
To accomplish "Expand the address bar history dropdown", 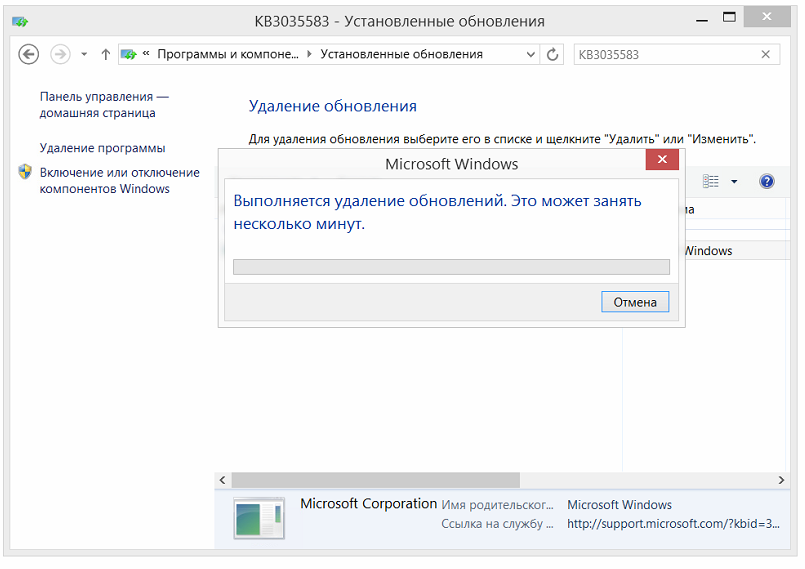I will tap(528, 55).
